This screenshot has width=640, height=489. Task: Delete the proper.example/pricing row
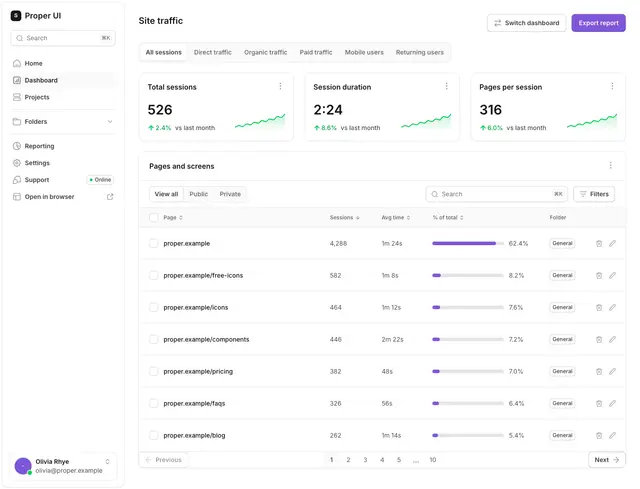coord(599,371)
